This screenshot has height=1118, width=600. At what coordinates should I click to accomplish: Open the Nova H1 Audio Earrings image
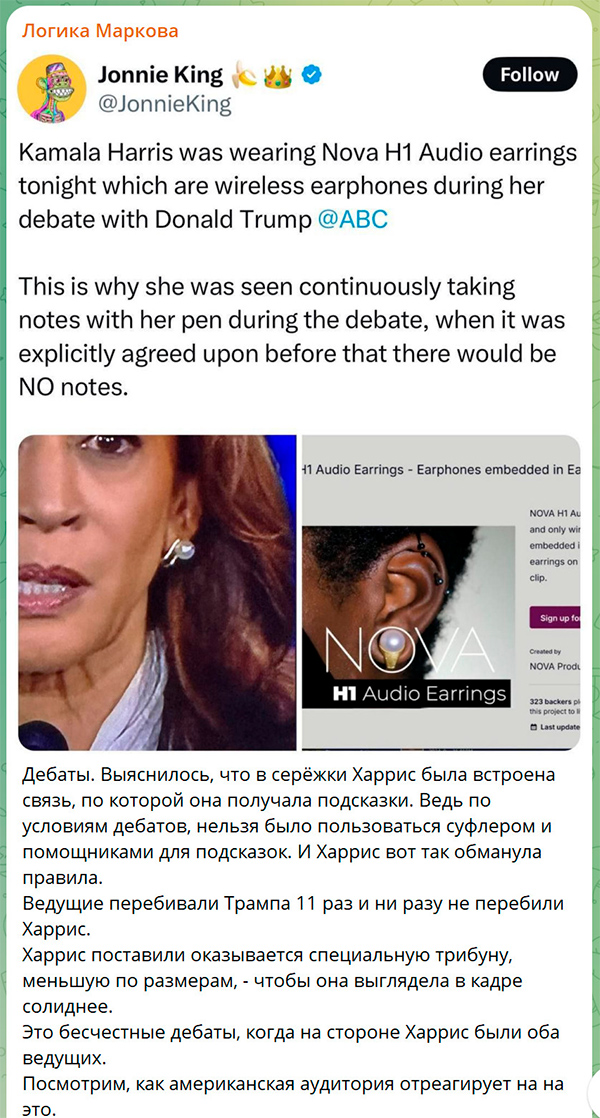(x=441, y=593)
